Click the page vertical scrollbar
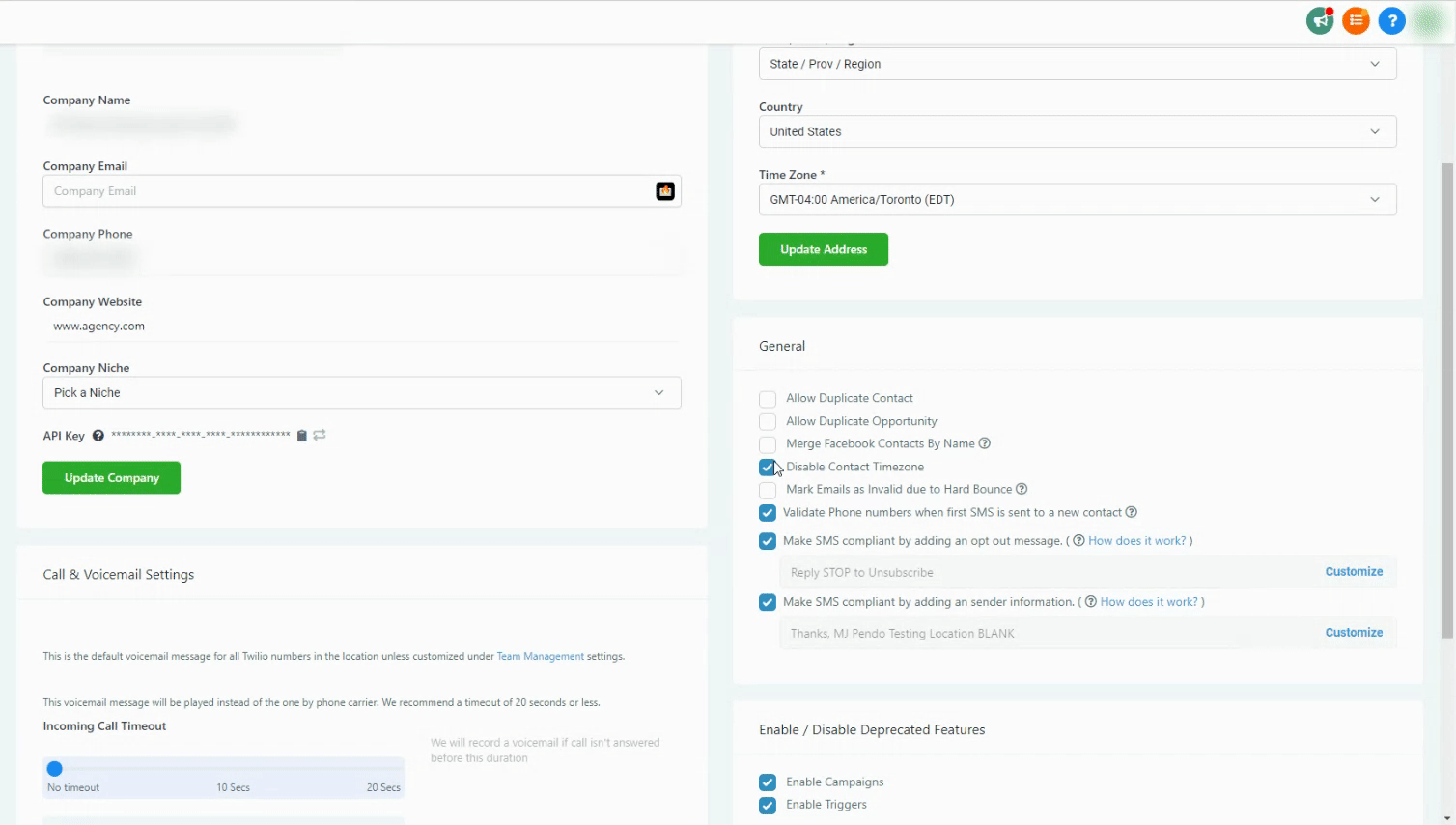This screenshot has height=825, width=1456. click(x=1446, y=400)
